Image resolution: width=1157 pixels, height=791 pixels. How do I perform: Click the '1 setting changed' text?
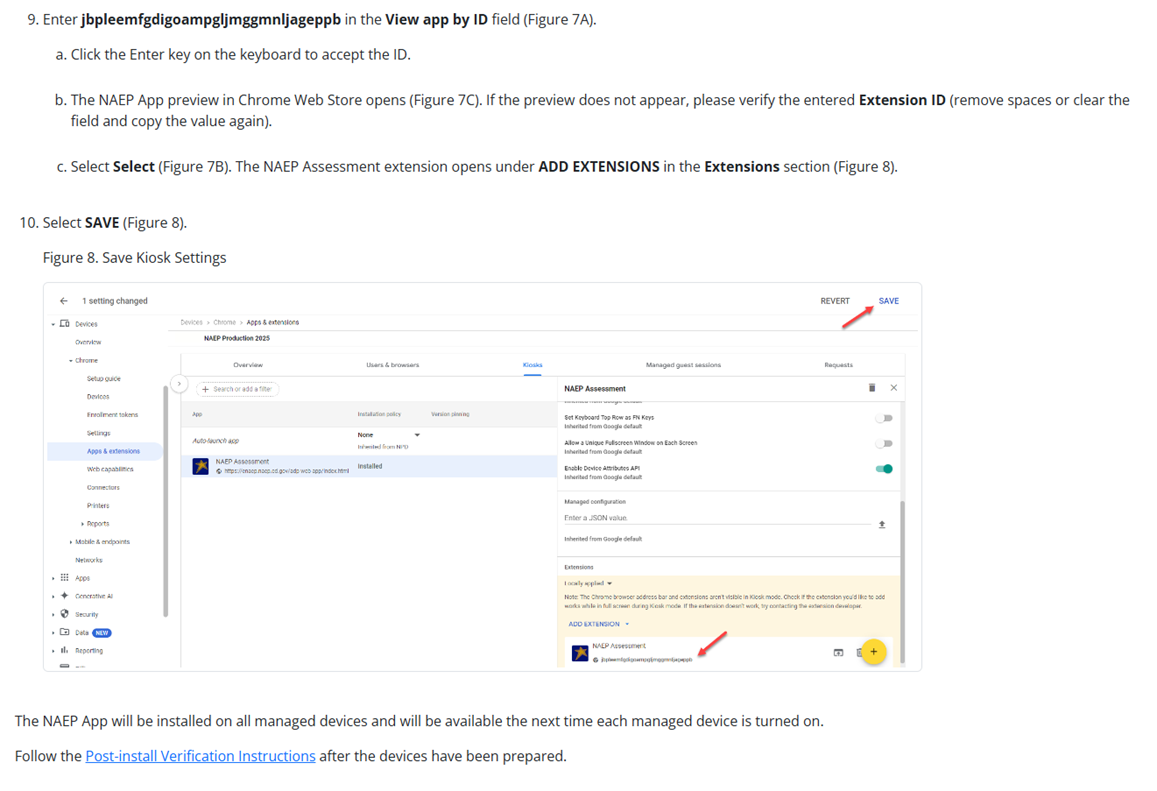click(114, 301)
